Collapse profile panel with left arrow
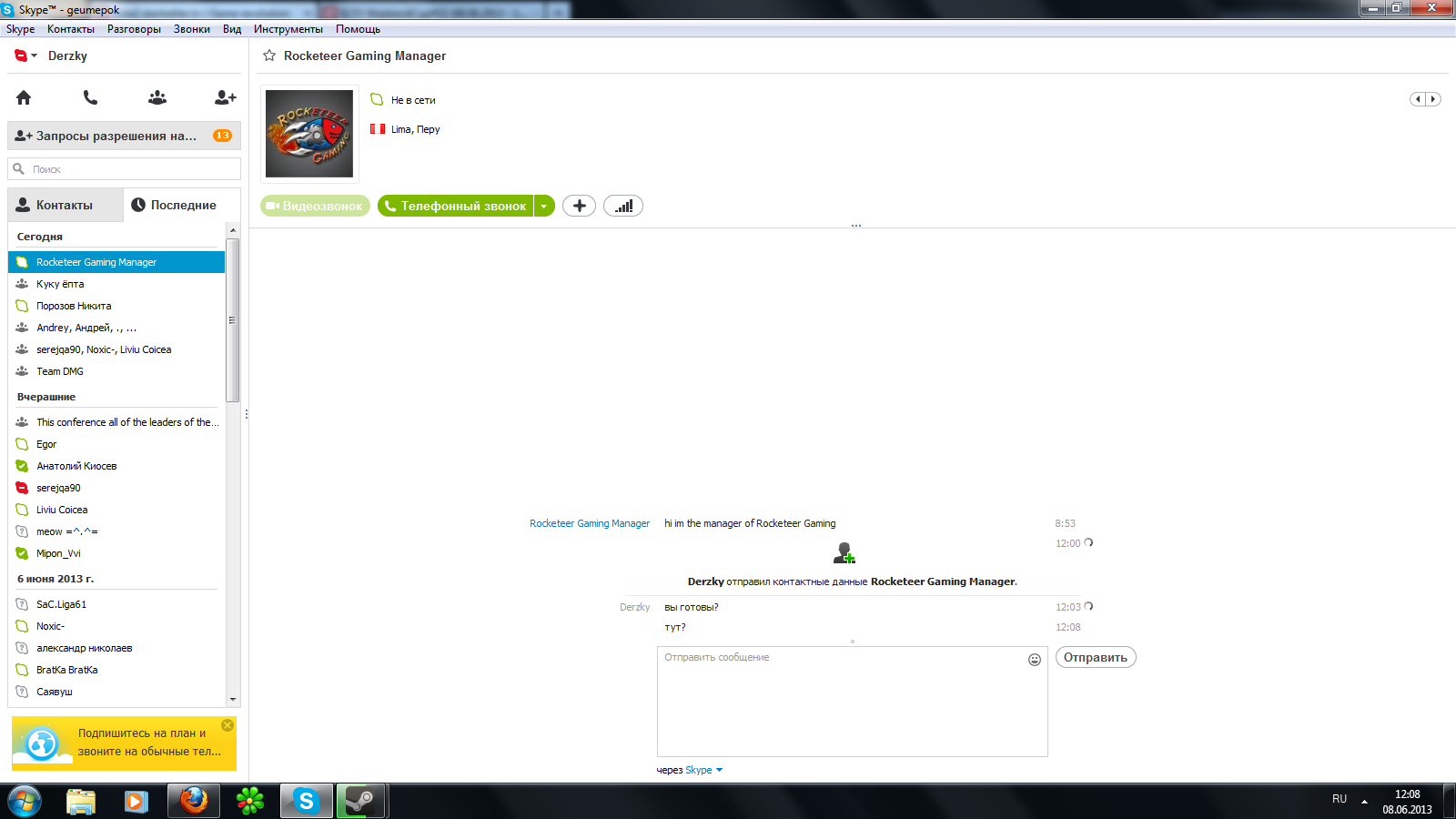Screen dimensions: 1456x819 click(1418, 99)
